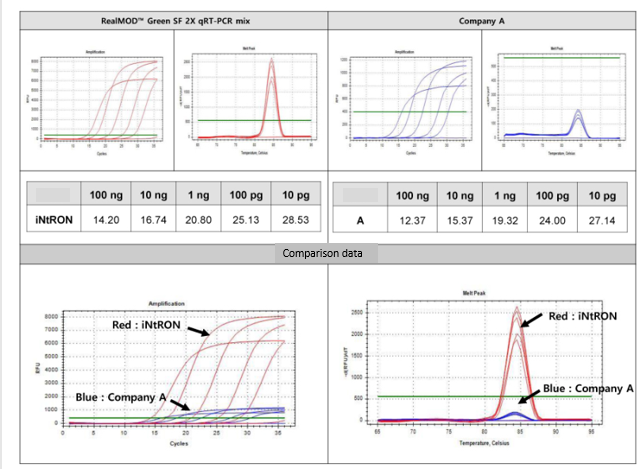The height and width of the screenshot is (469, 641).
Task: Select the value 27.14
Action: tap(602, 221)
